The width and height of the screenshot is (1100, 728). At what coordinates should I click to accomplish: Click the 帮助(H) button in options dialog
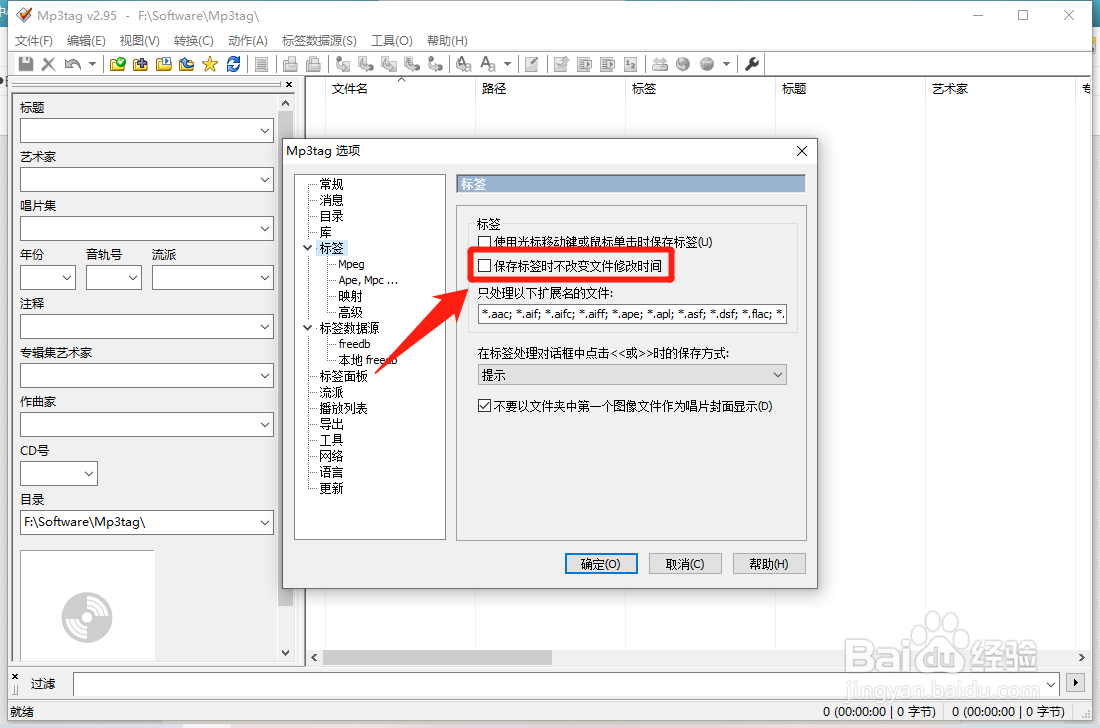pyautogui.click(x=769, y=564)
